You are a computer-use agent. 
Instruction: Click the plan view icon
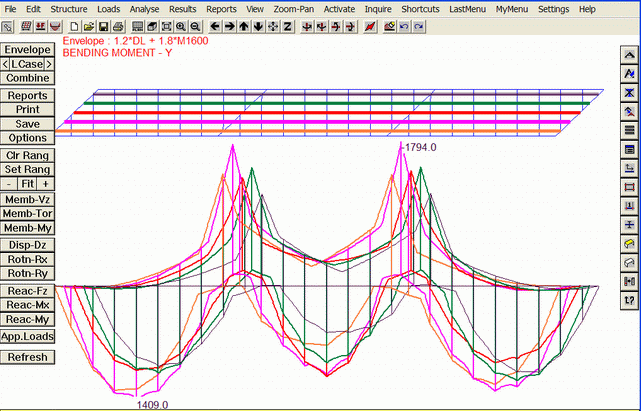[138, 27]
